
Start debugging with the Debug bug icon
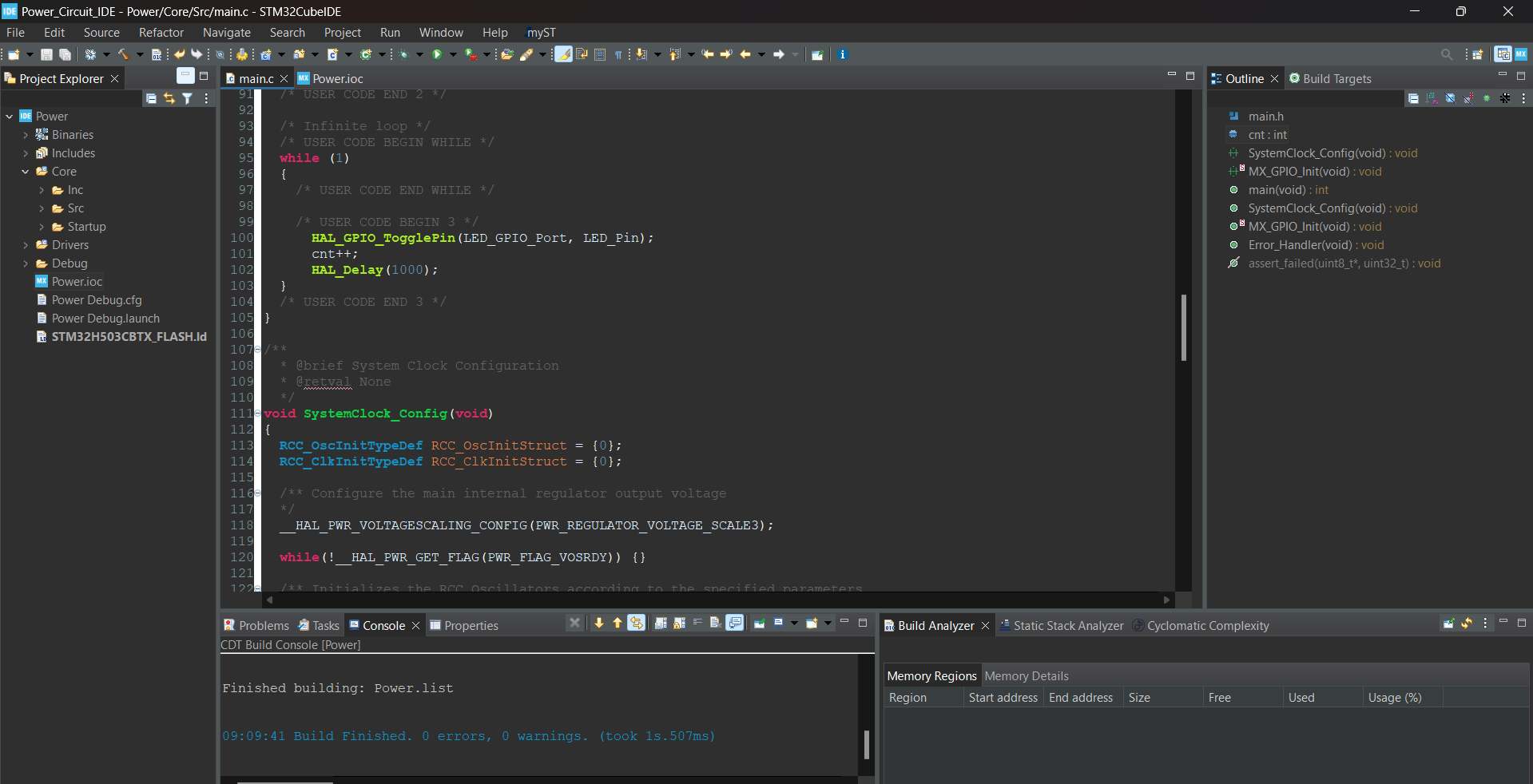coord(404,54)
